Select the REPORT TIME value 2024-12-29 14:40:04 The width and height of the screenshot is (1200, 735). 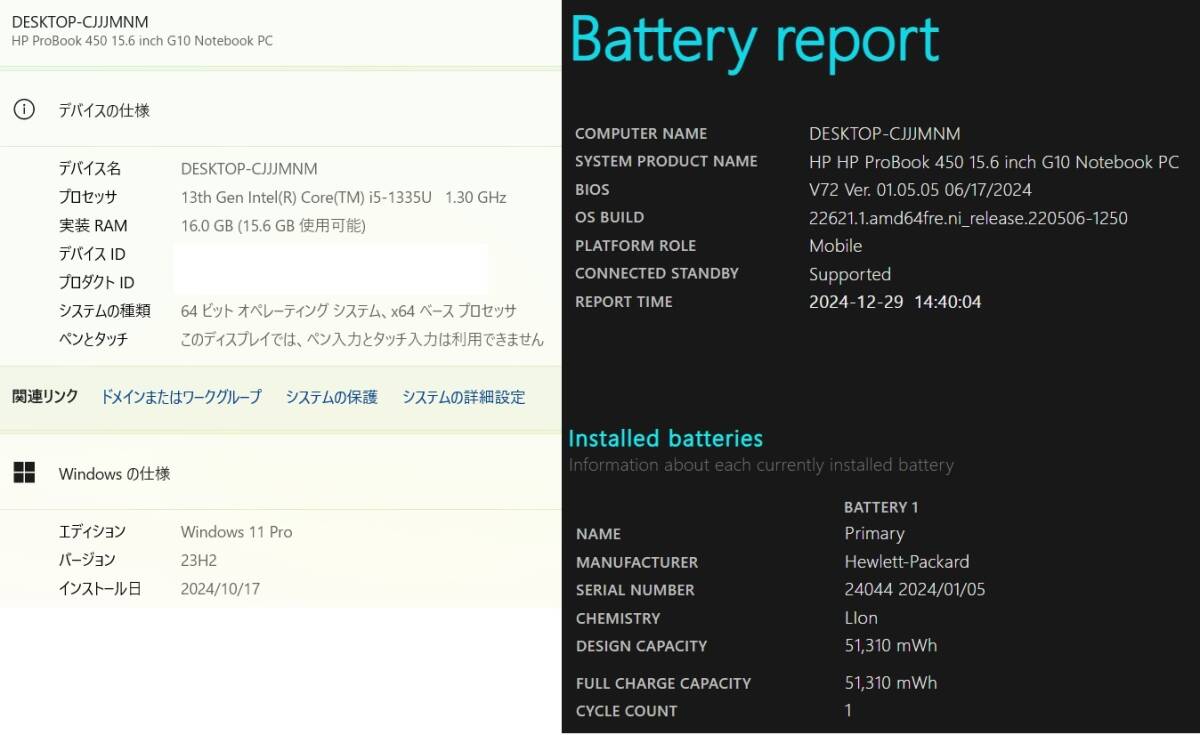coord(895,302)
